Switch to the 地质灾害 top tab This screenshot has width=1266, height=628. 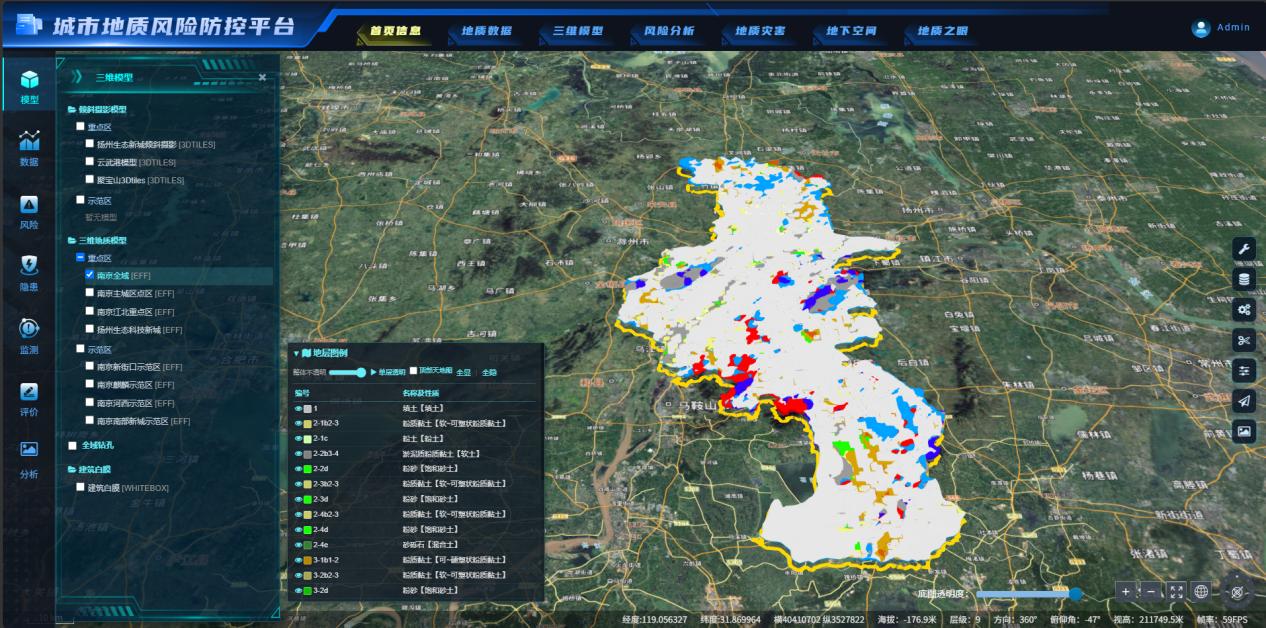(x=760, y=31)
